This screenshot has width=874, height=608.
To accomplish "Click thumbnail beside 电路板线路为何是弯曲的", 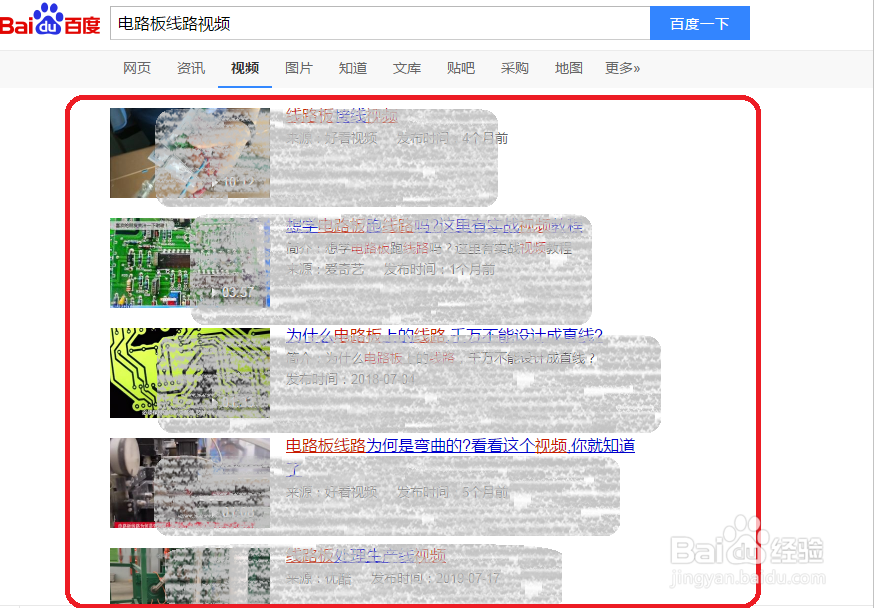I will [x=190, y=483].
